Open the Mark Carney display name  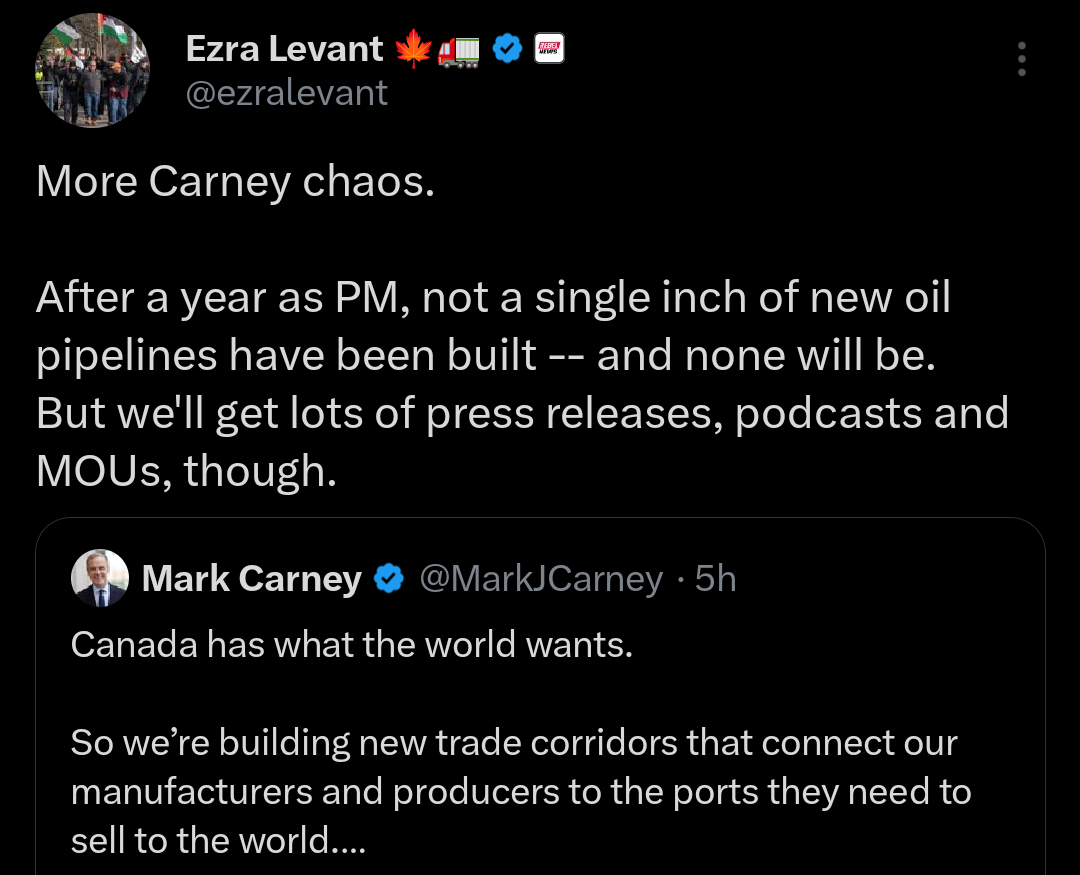coord(252,578)
